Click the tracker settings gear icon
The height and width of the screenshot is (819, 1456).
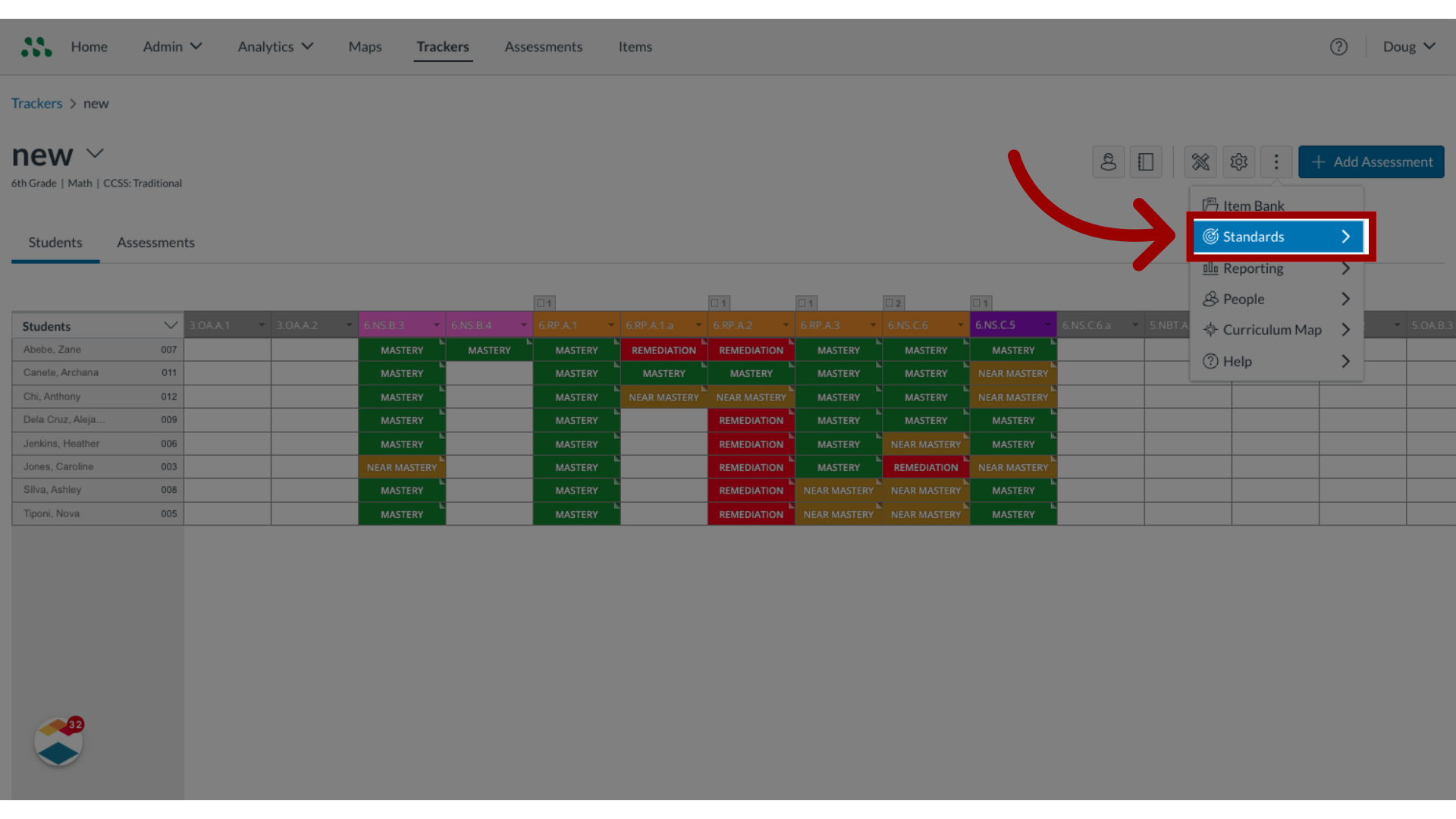pyautogui.click(x=1239, y=161)
